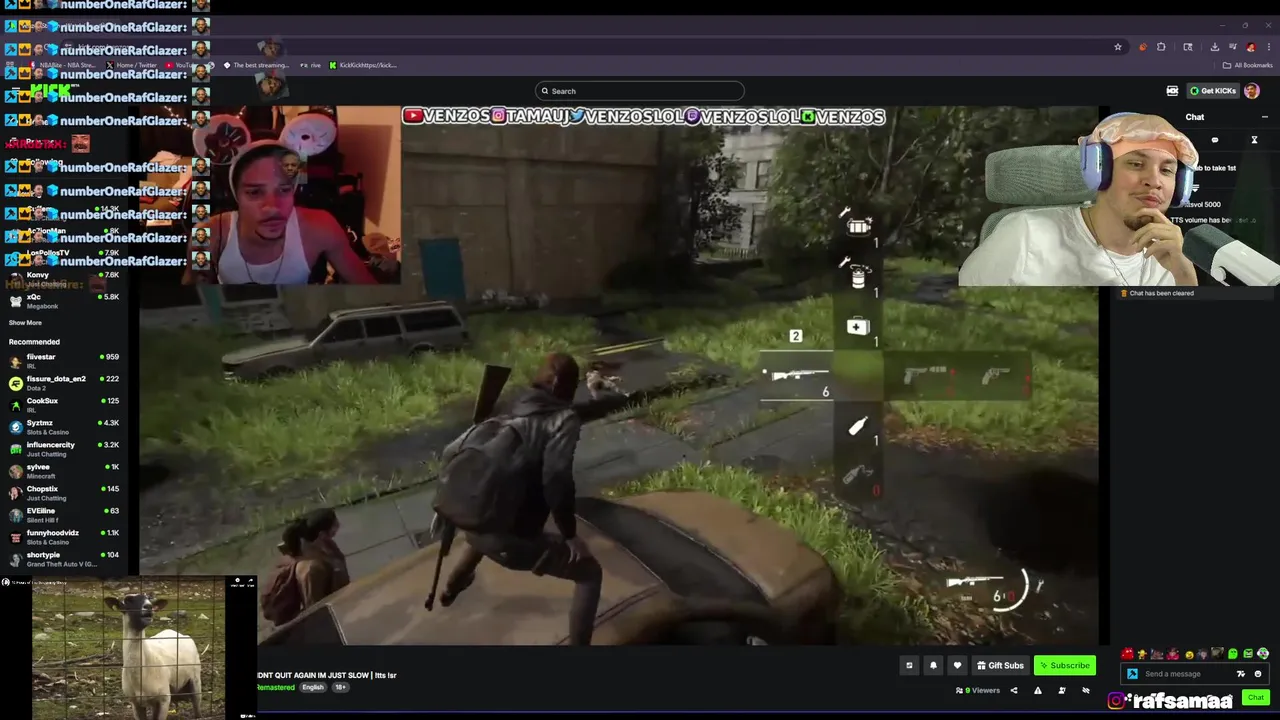Open fissure_dota_en2 recommended channel

[x=62, y=383]
